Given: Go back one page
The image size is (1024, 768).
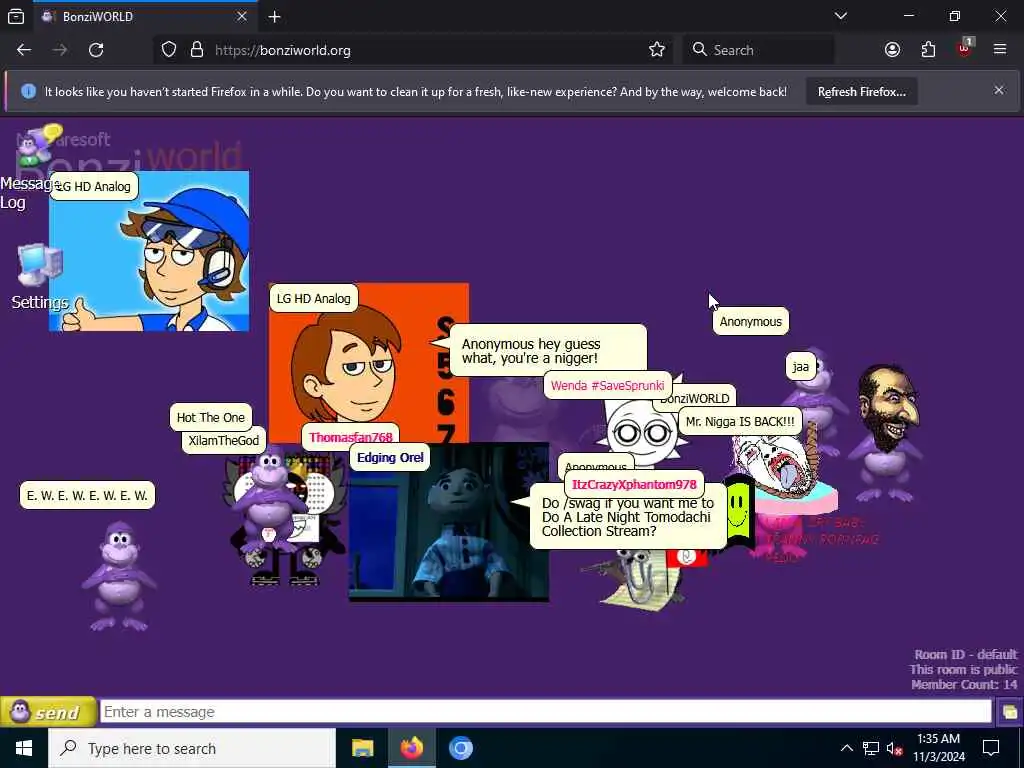Looking at the screenshot, I should click(24, 50).
